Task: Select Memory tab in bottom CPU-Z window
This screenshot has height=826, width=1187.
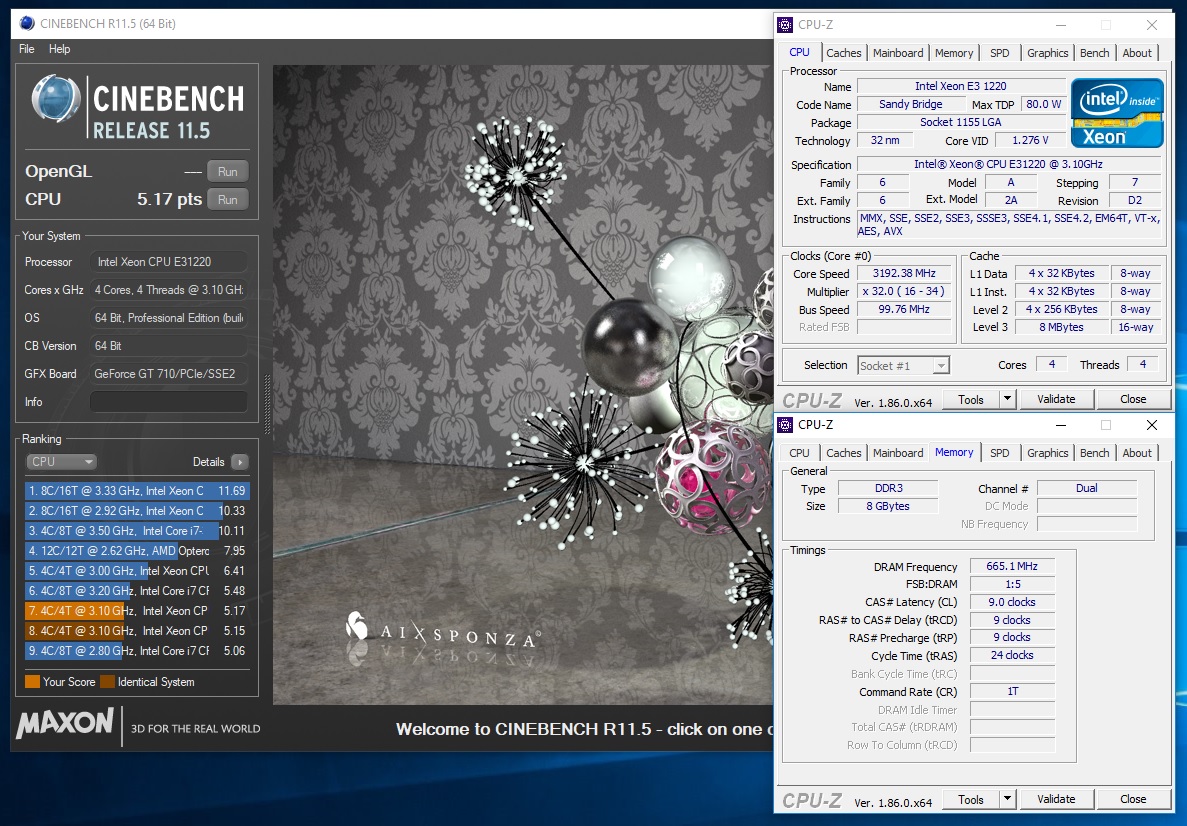Action: coord(954,452)
